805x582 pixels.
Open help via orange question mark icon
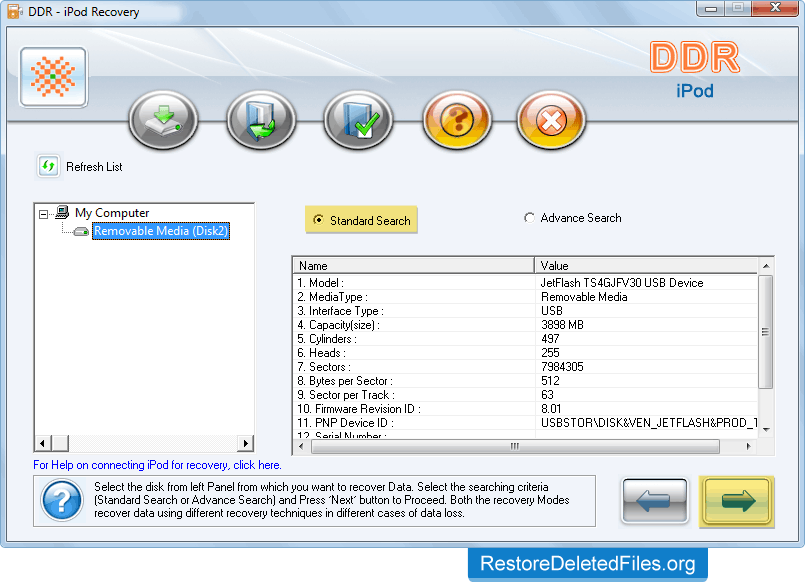457,120
